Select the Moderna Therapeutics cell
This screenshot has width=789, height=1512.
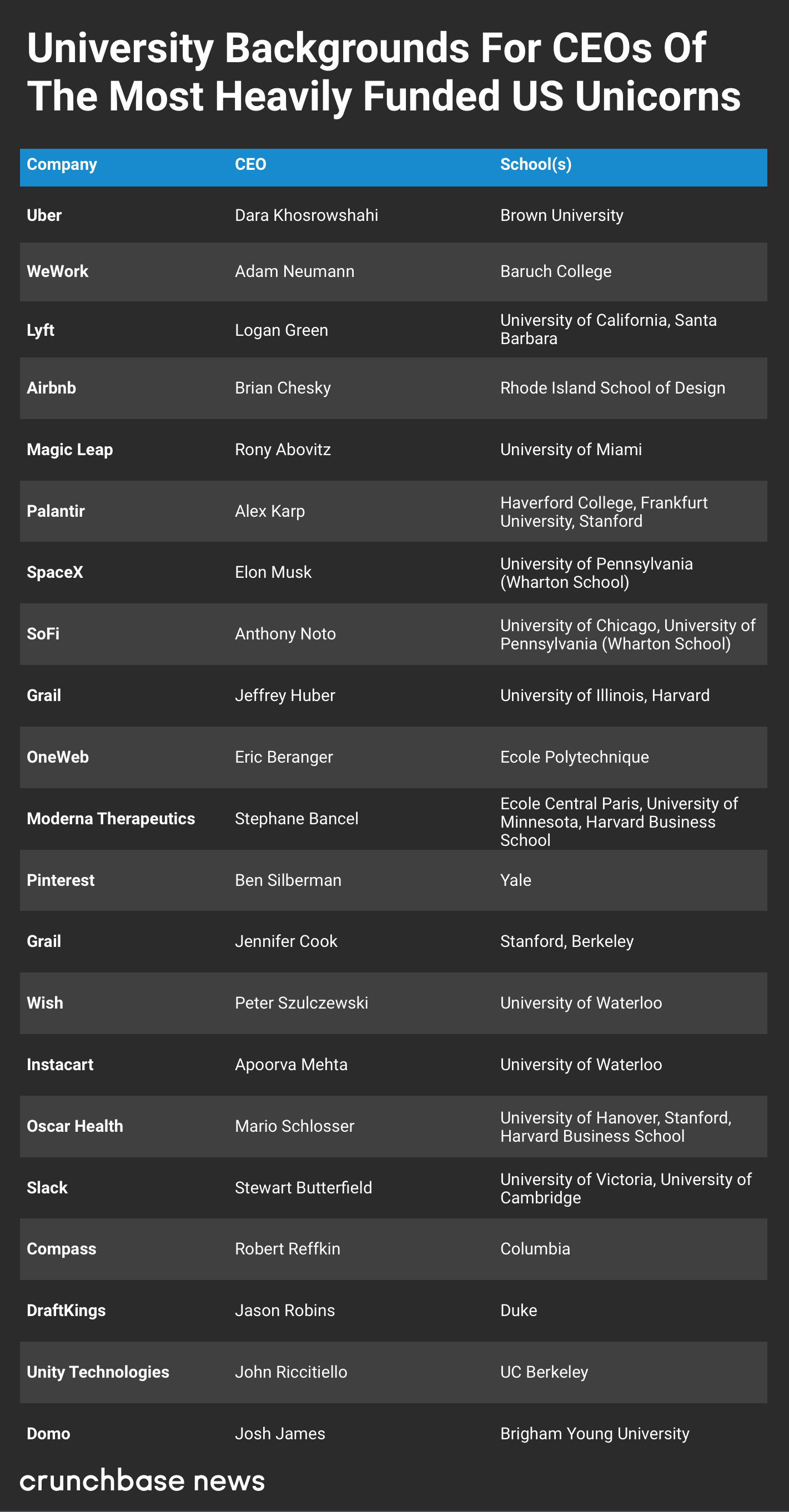pos(111,819)
